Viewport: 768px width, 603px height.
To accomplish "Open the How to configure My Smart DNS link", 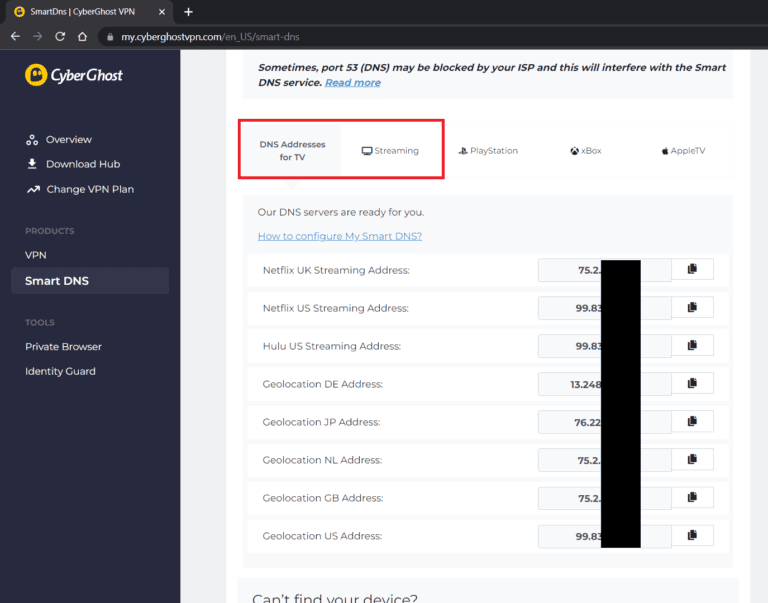I will 340,236.
